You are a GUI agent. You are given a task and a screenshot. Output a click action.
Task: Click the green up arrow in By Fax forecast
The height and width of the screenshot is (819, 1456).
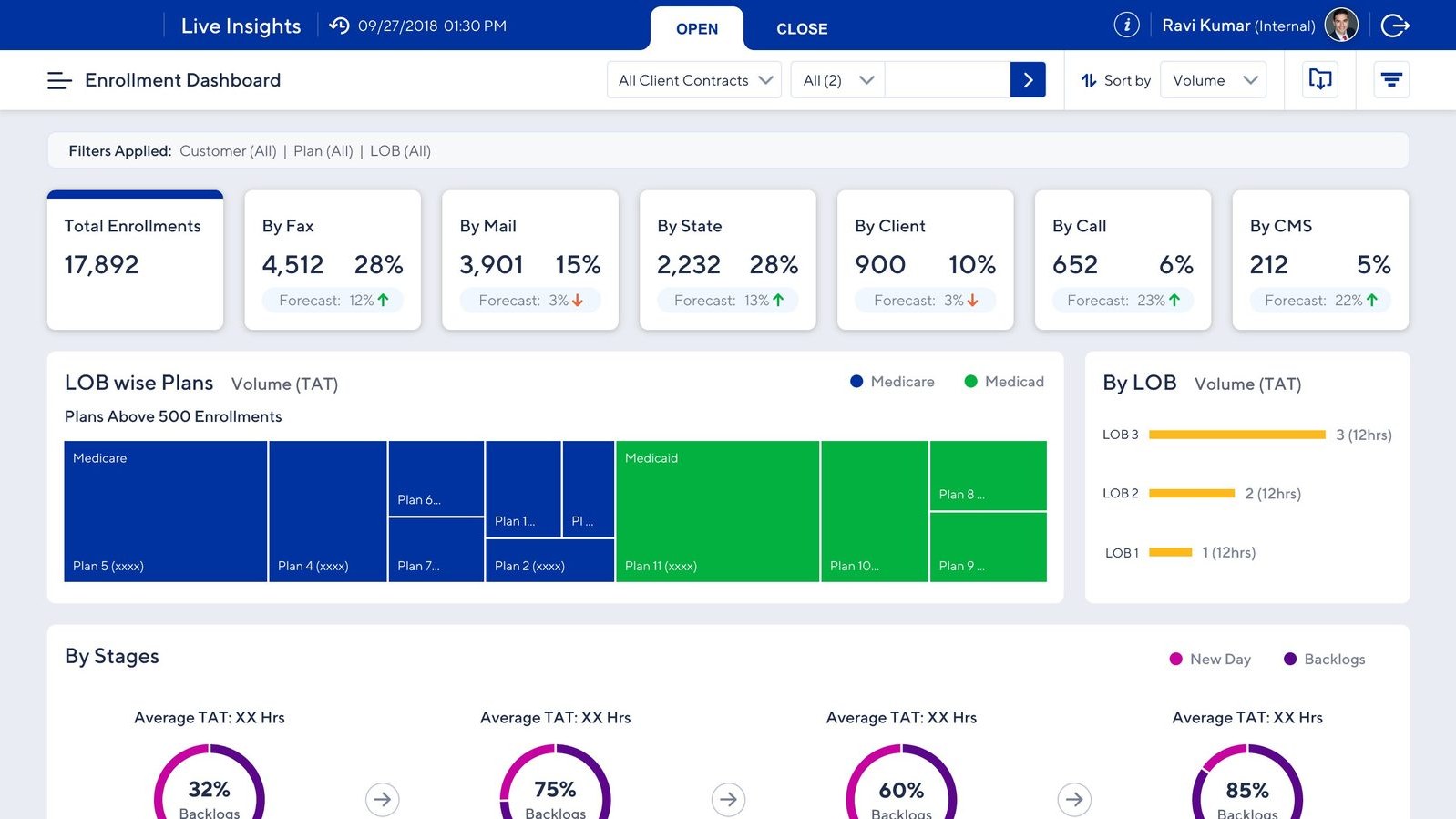point(384,300)
